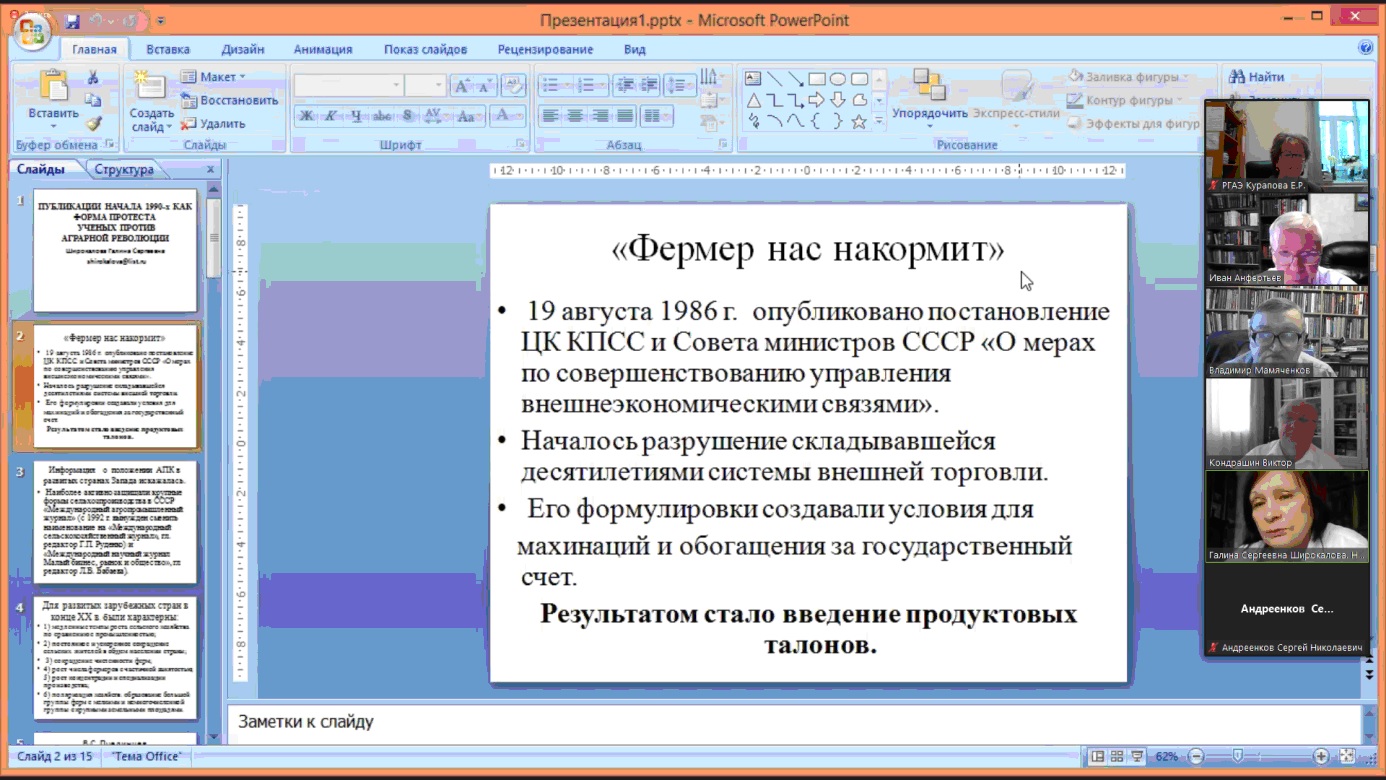The height and width of the screenshot is (780, 1386).
Task: Click Удалить to delete slide
Action: [213, 124]
